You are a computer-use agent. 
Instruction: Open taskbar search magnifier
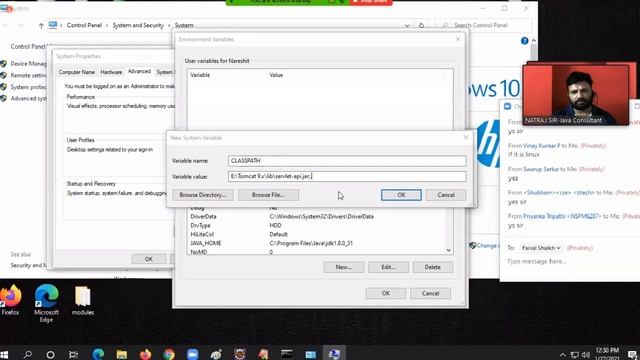28,354
